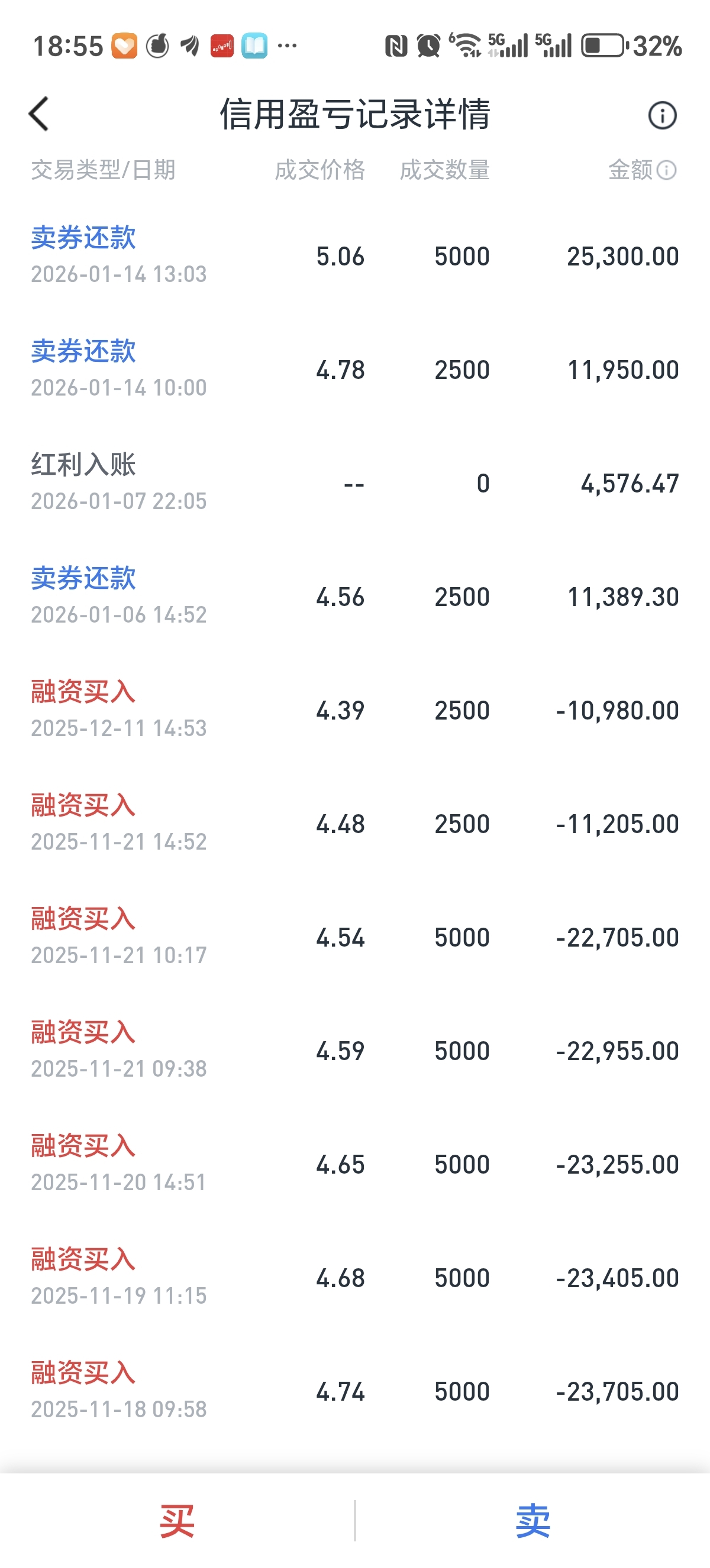The width and height of the screenshot is (710, 1568).
Task: Open the blue book app notification icon
Action: (x=254, y=46)
